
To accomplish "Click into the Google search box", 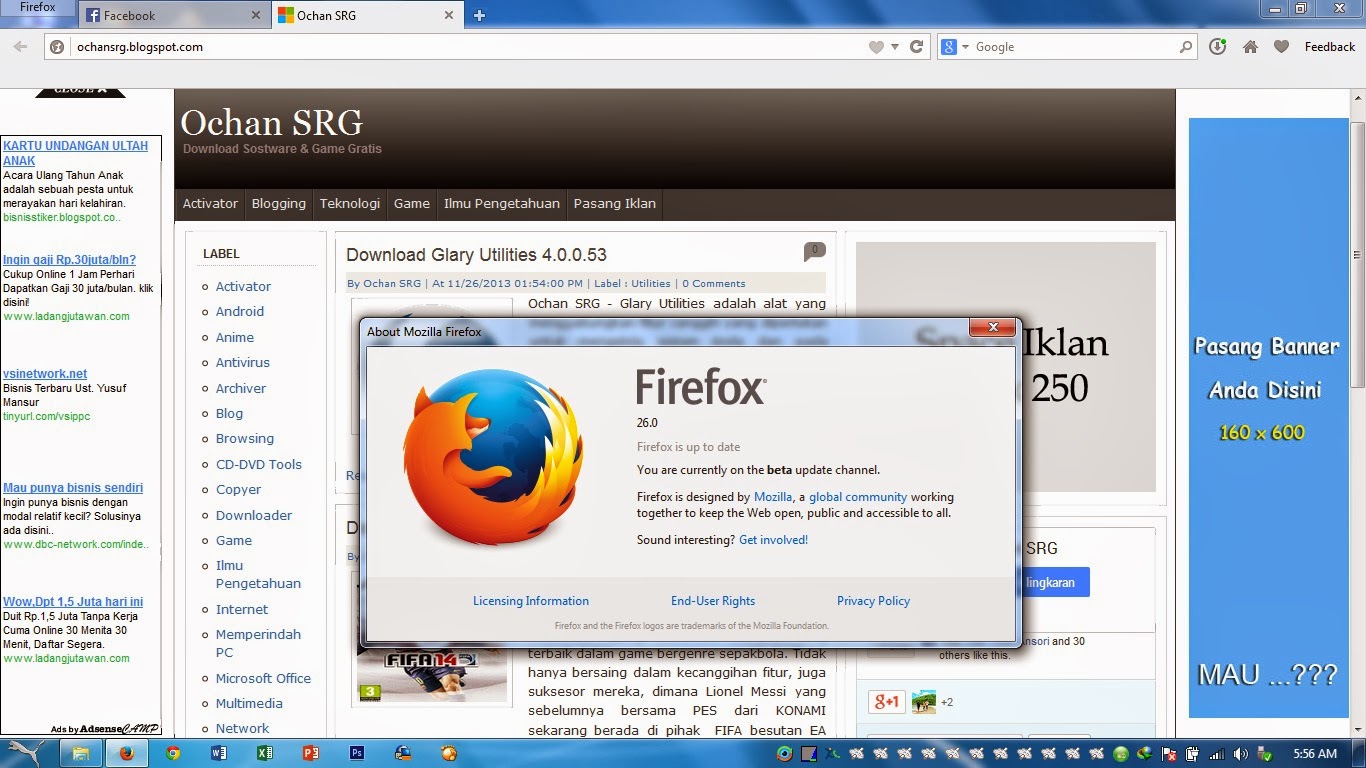I will tap(1074, 47).
